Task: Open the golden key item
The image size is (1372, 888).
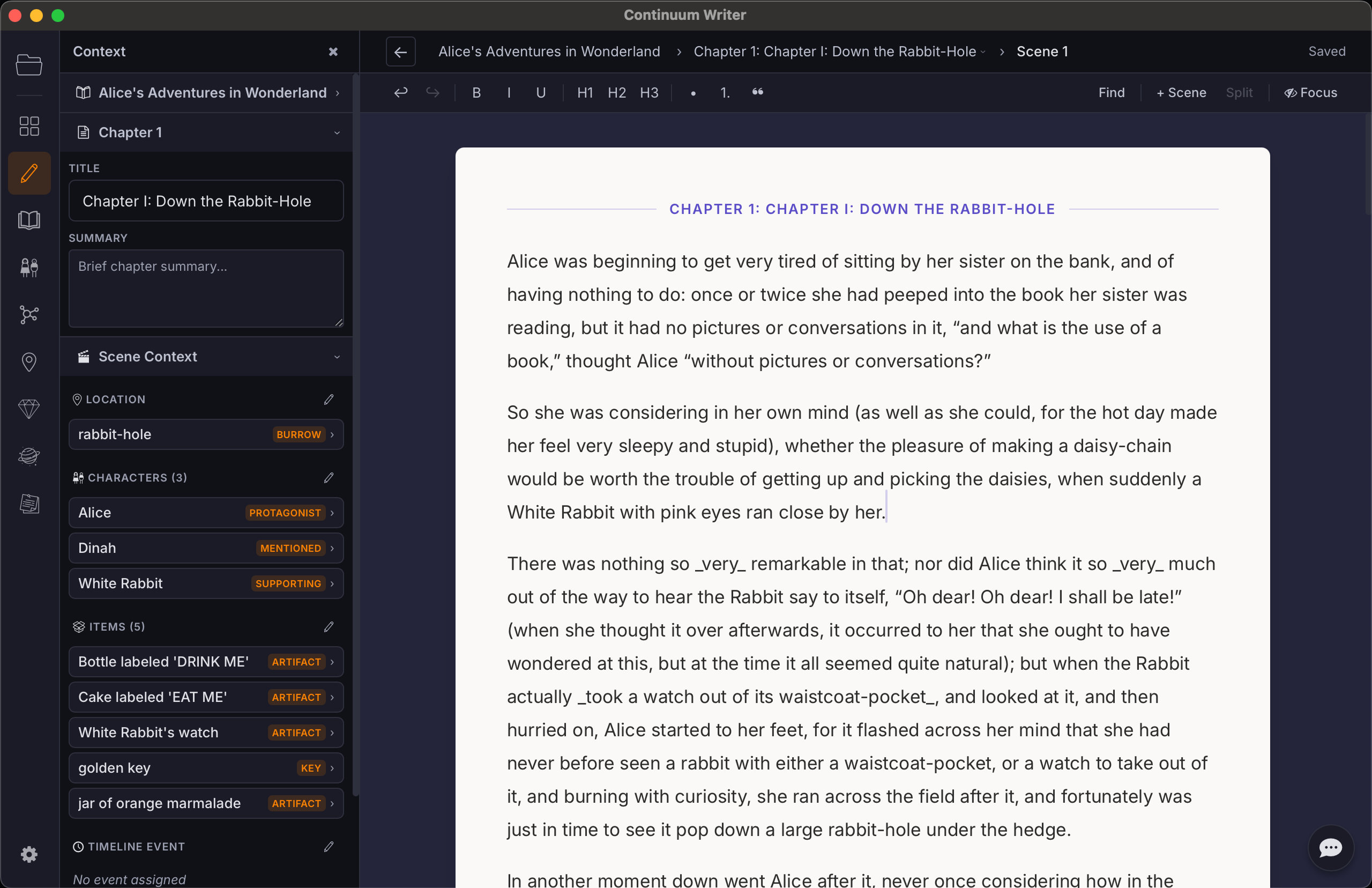Action: tap(206, 767)
